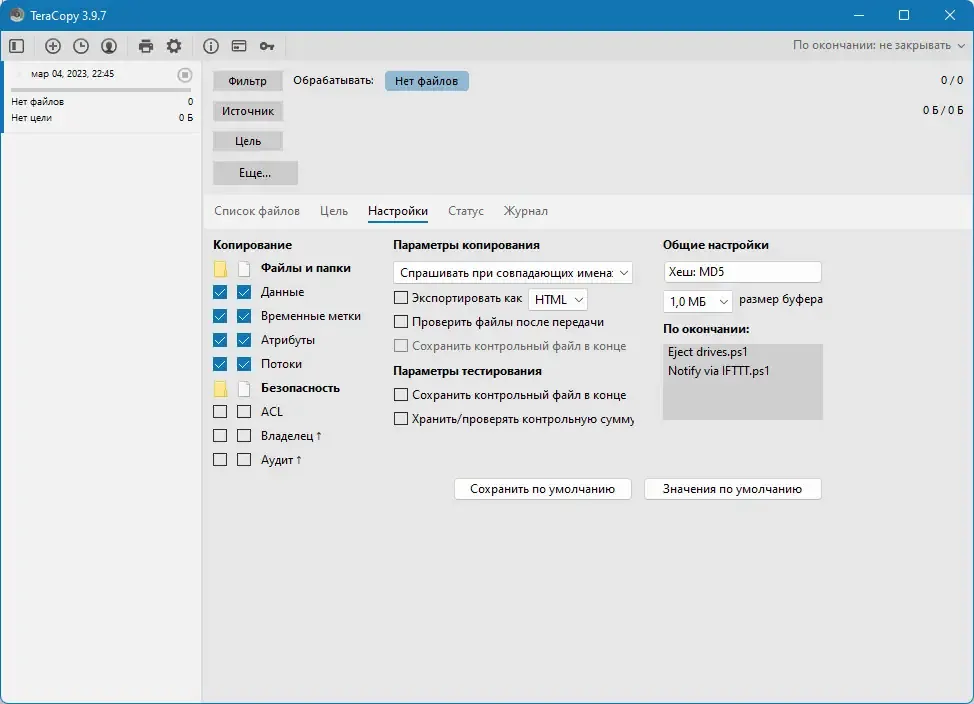The image size is (974, 704).
Task: Enable folder checkbox for Аудит
Action: tap(220, 460)
